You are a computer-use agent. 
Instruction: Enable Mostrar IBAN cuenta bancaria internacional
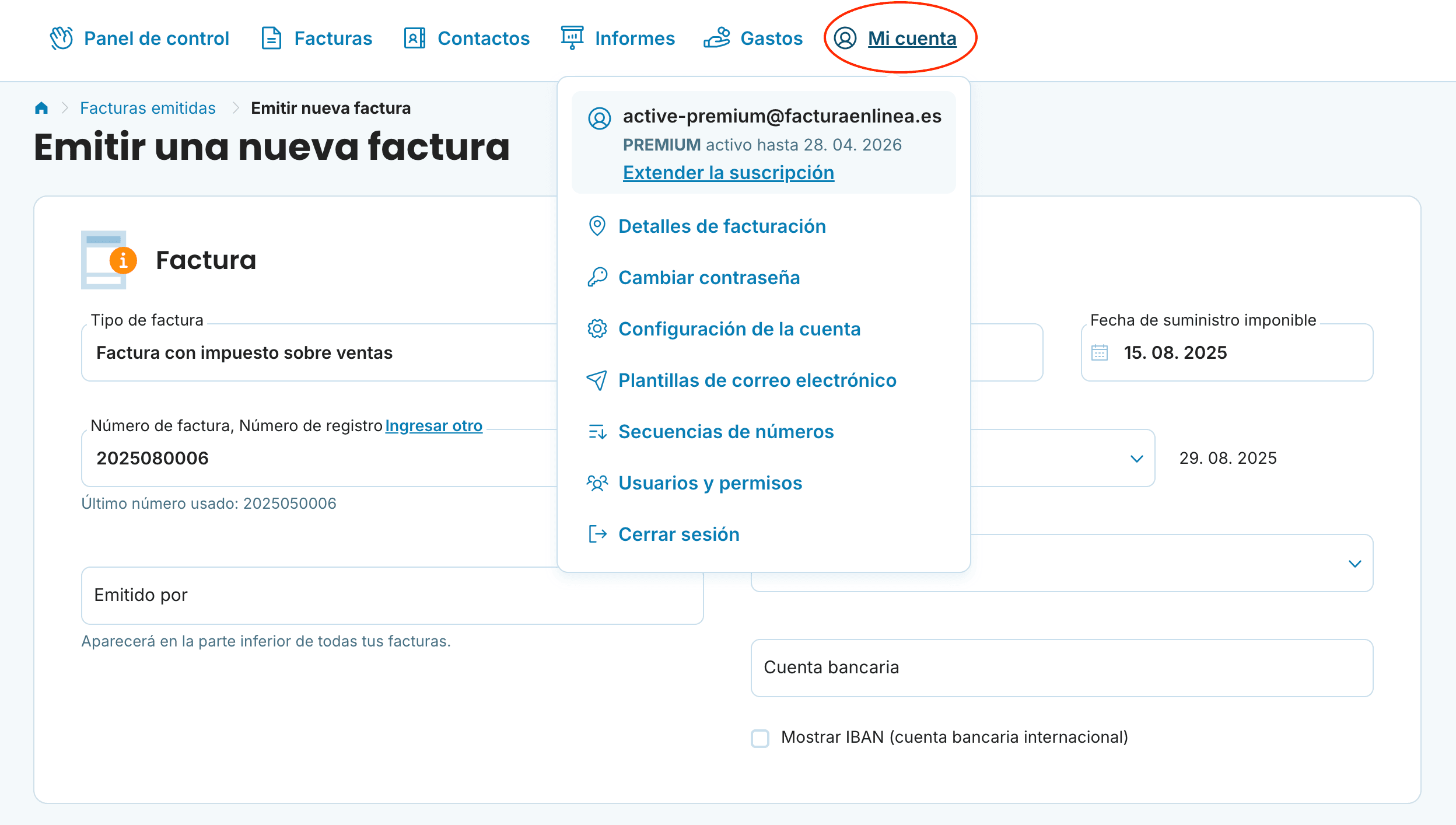(760, 738)
